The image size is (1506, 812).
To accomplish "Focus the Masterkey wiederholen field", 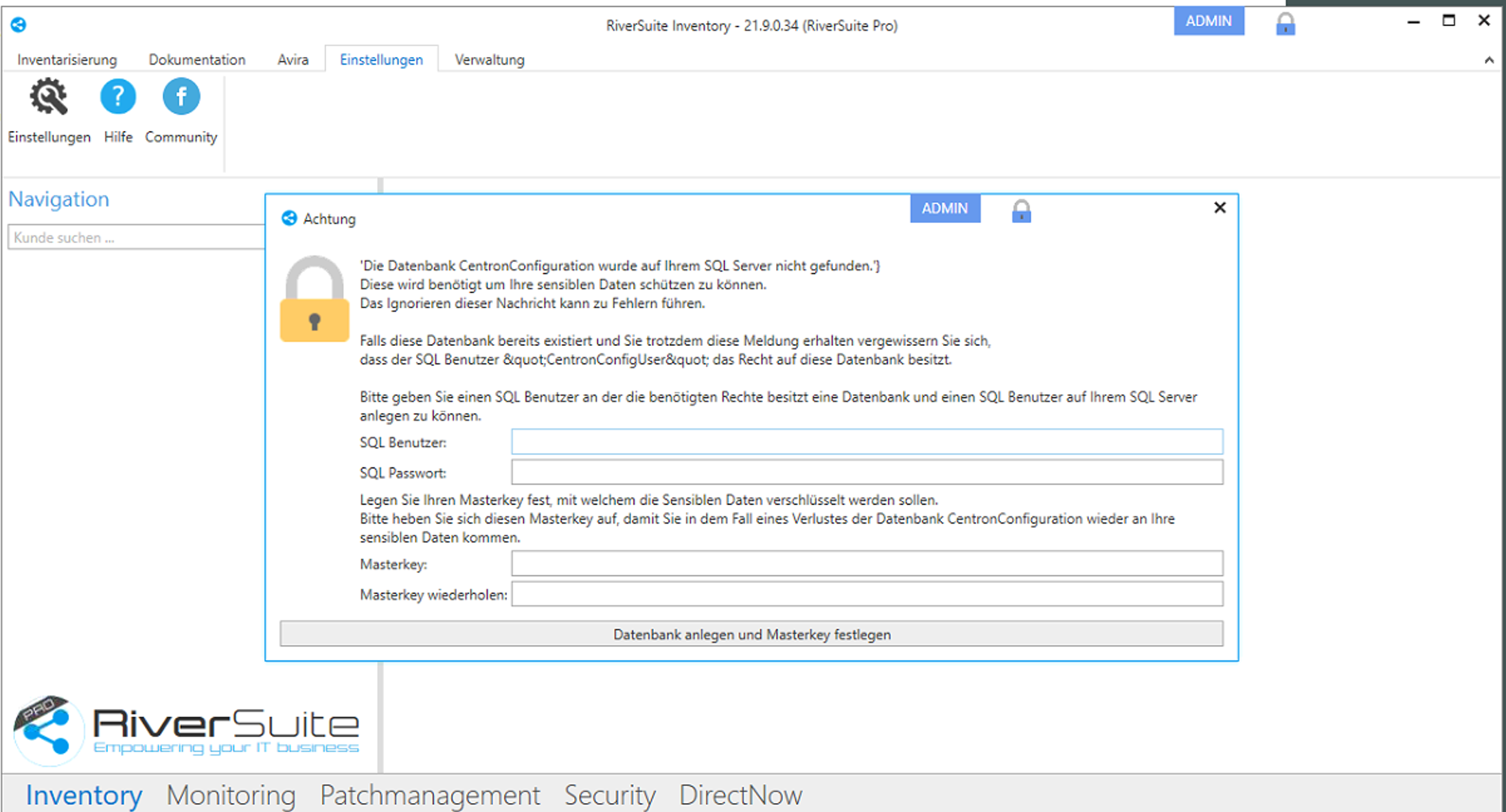I will (867, 594).
